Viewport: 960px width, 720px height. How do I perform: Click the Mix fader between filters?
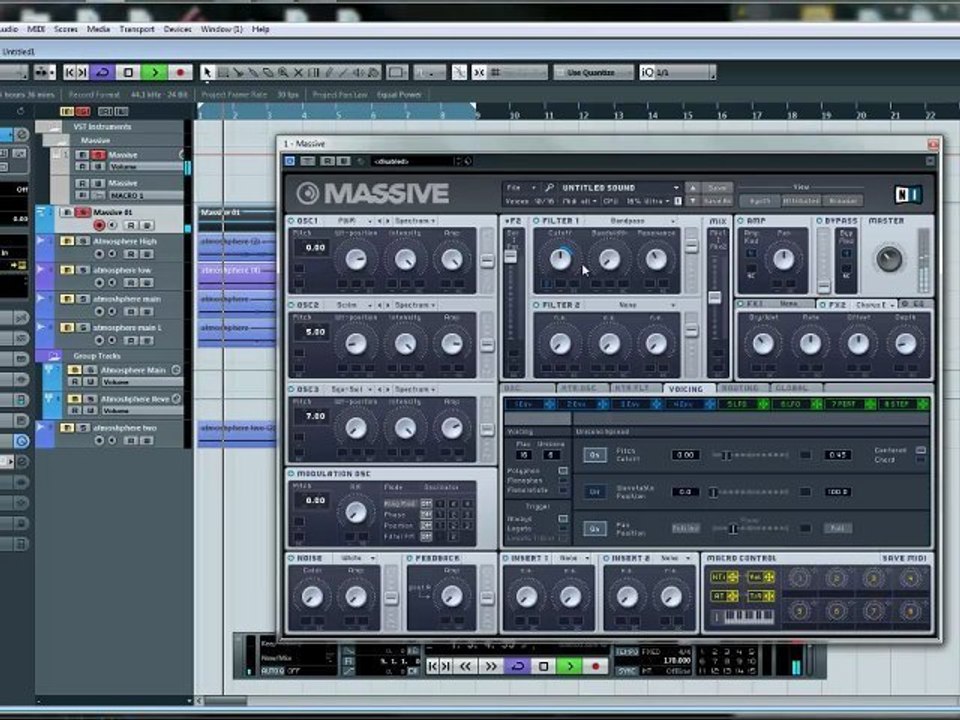[x=714, y=298]
